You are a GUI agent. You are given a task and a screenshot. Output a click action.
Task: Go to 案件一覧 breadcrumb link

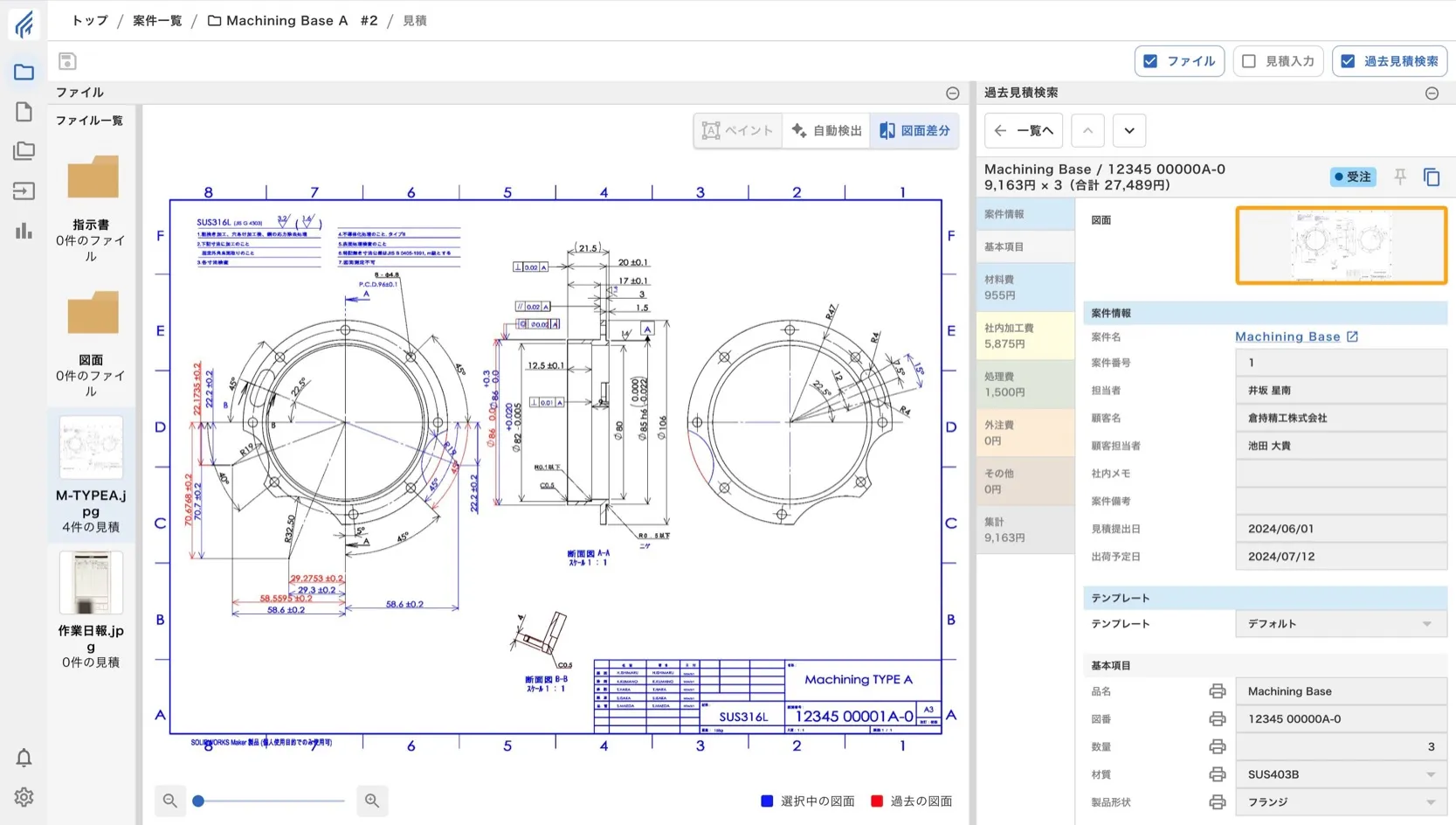pyautogui.click(x=157, y=20)
